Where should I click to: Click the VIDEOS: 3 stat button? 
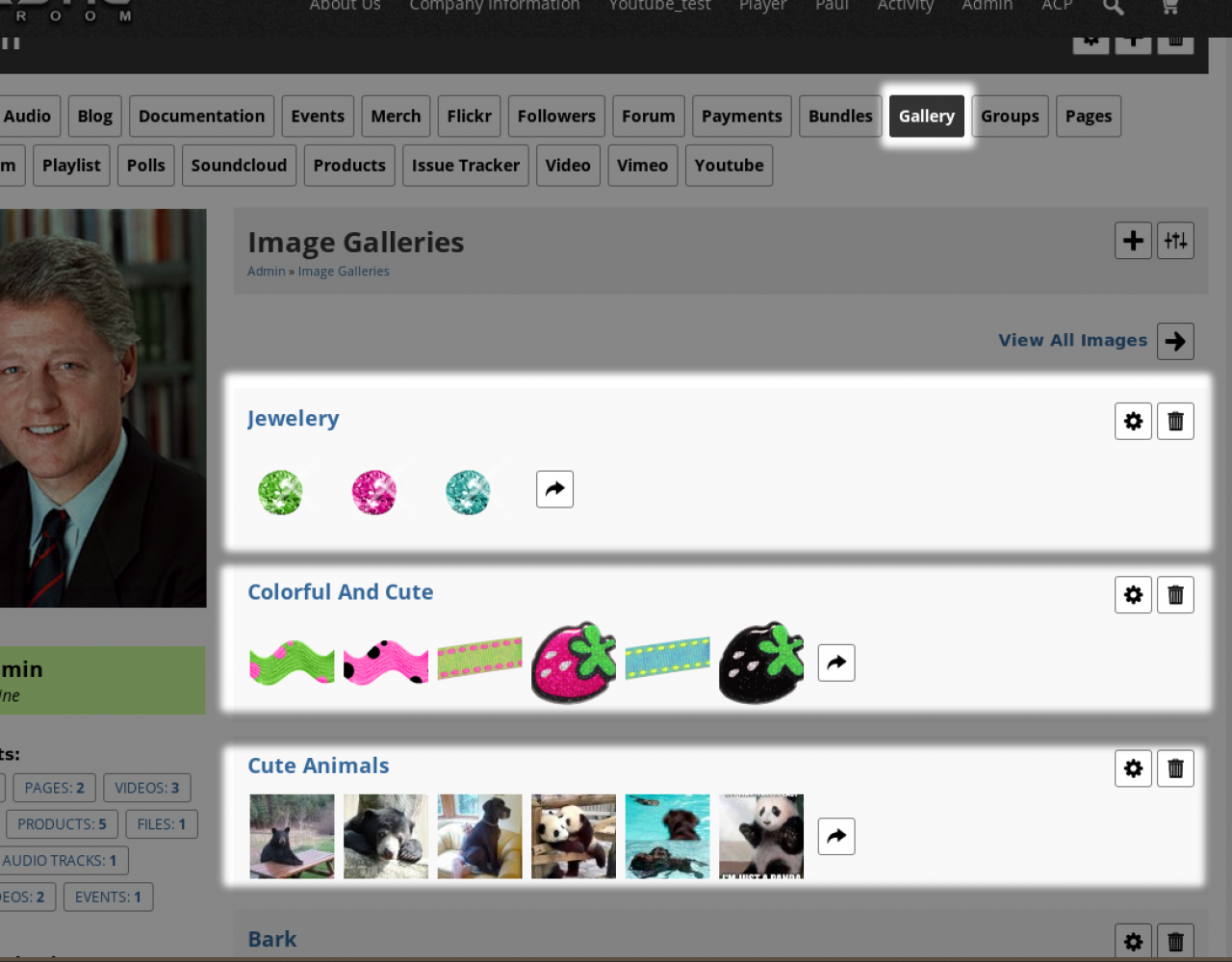click(147, 788)
